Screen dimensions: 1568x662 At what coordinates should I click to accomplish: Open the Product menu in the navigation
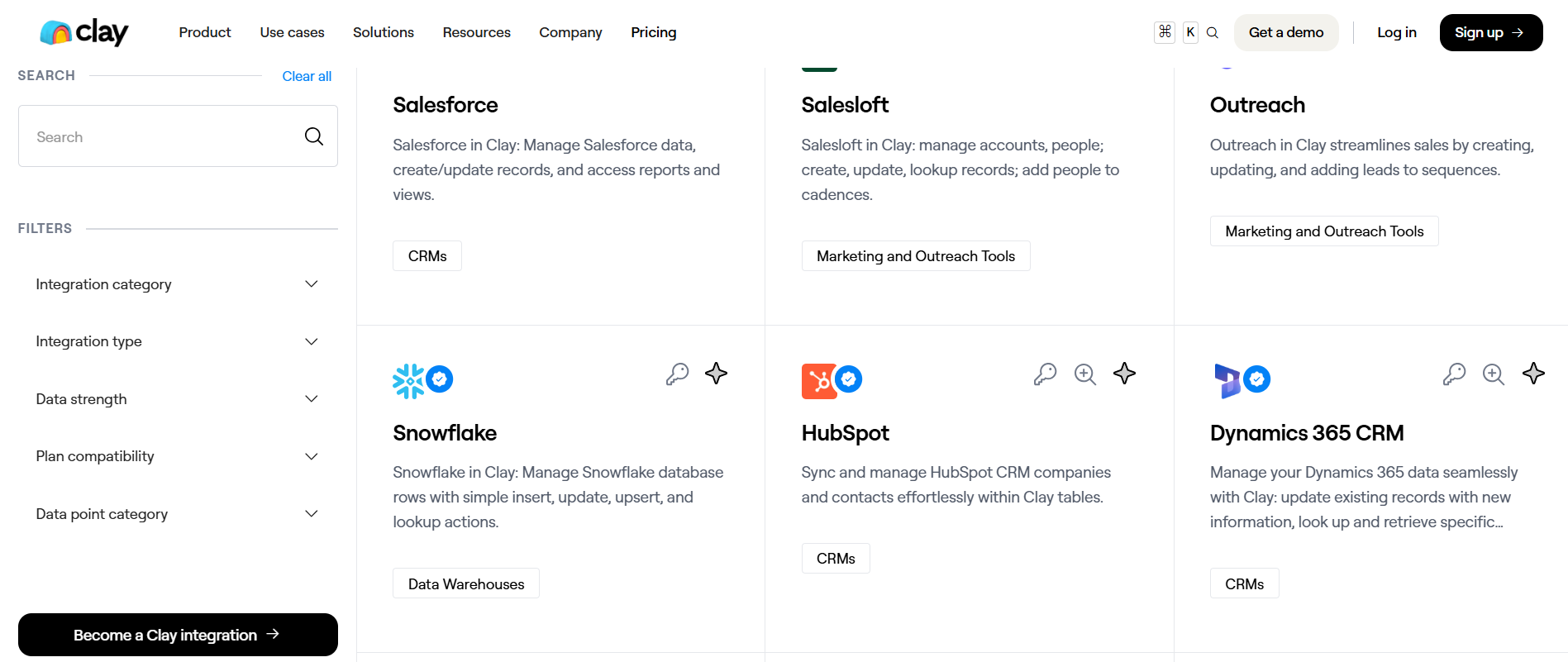[205, 32]
